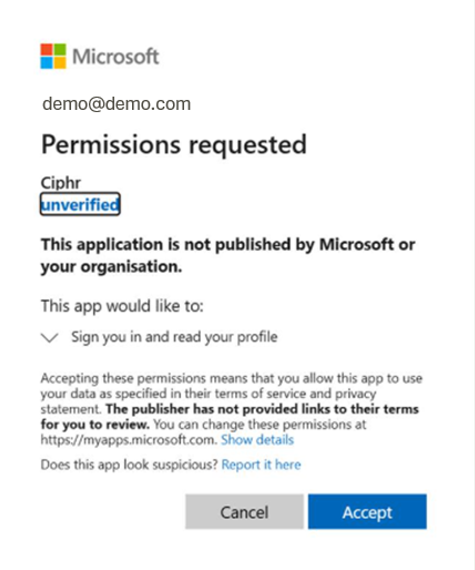Expand the chevron beside sign-in permission
Viewport: 475px width, 570px height.
point(49,338)
